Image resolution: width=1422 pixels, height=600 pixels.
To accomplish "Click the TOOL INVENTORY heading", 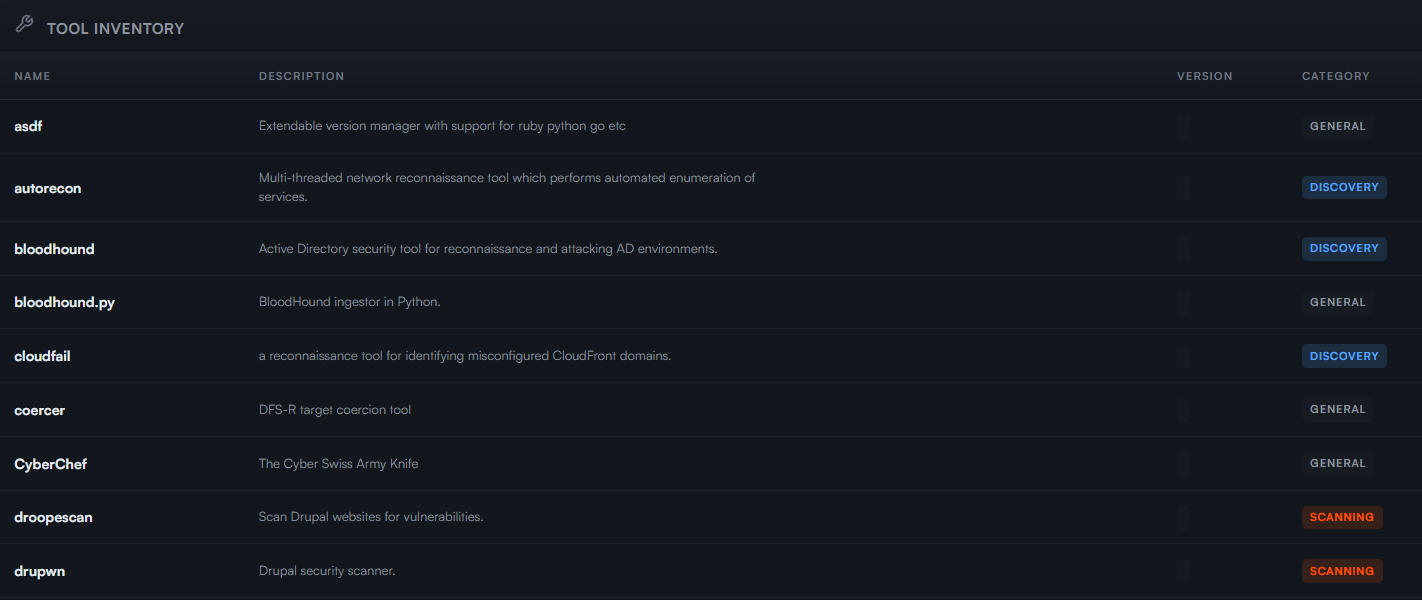I will (x=115, y=29).
